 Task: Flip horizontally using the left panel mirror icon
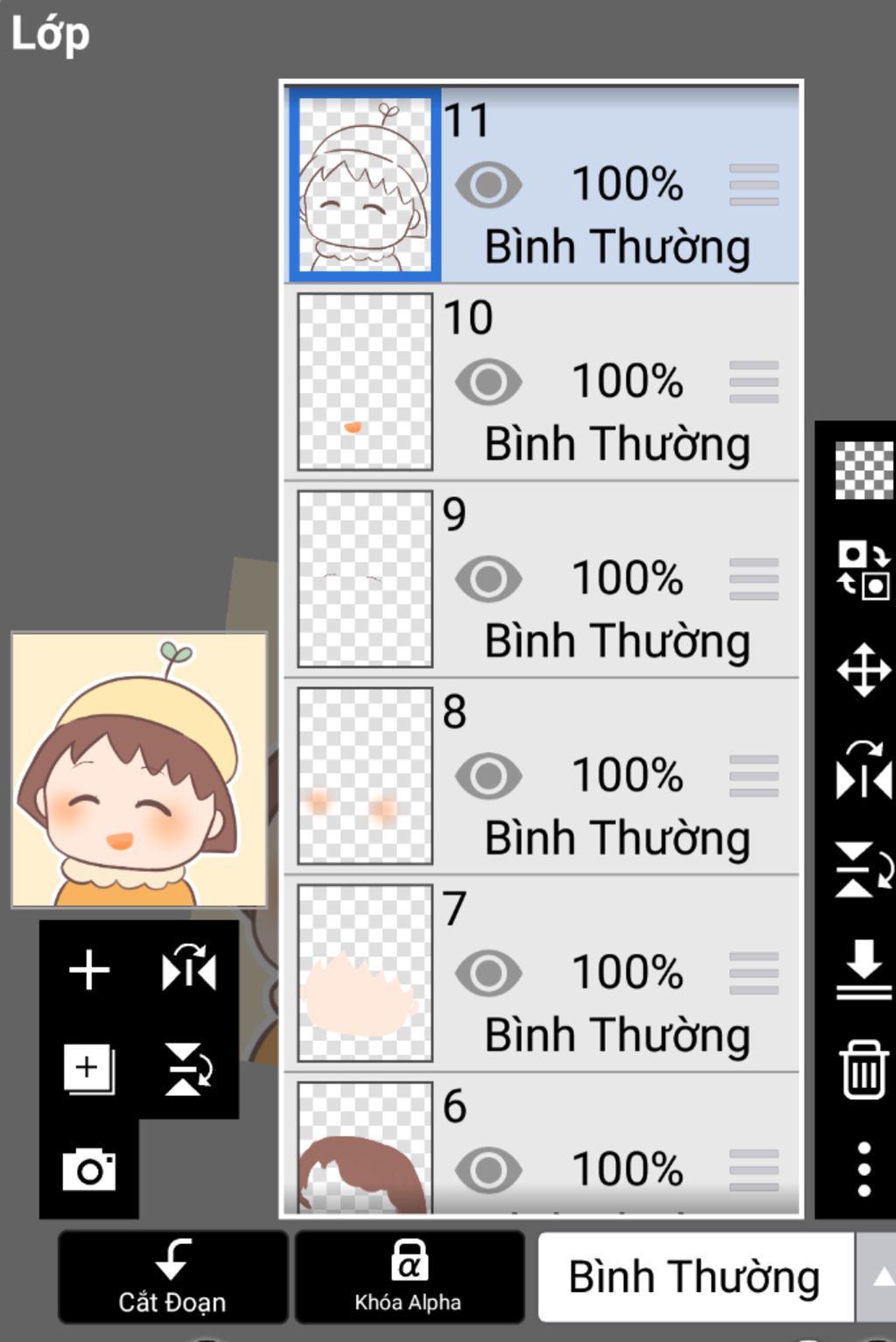tap(189, 969)
